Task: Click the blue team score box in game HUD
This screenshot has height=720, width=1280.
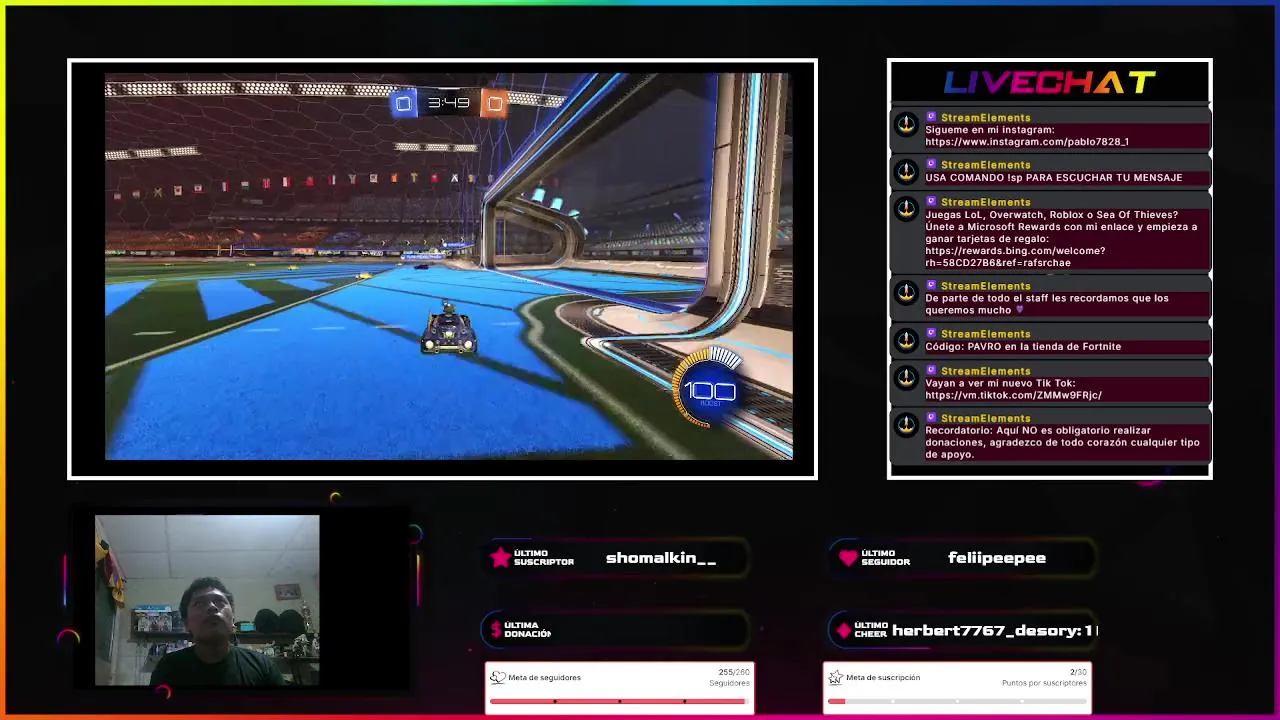Action: 403,103
